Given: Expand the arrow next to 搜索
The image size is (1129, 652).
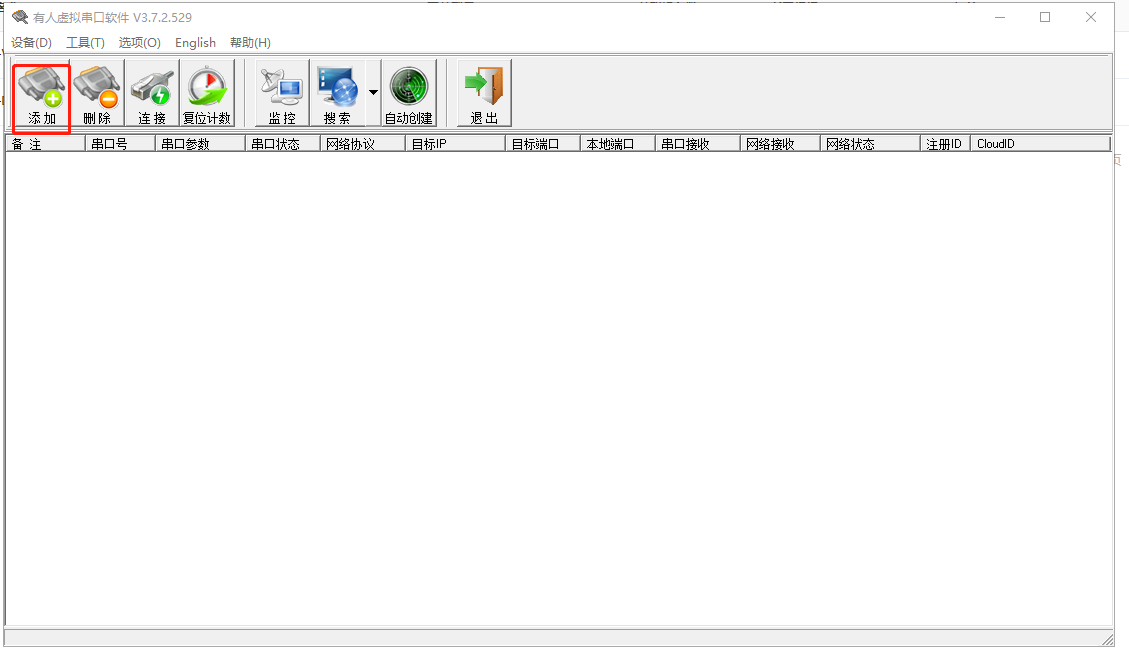Looking at the screenshot, I should 373,93.
